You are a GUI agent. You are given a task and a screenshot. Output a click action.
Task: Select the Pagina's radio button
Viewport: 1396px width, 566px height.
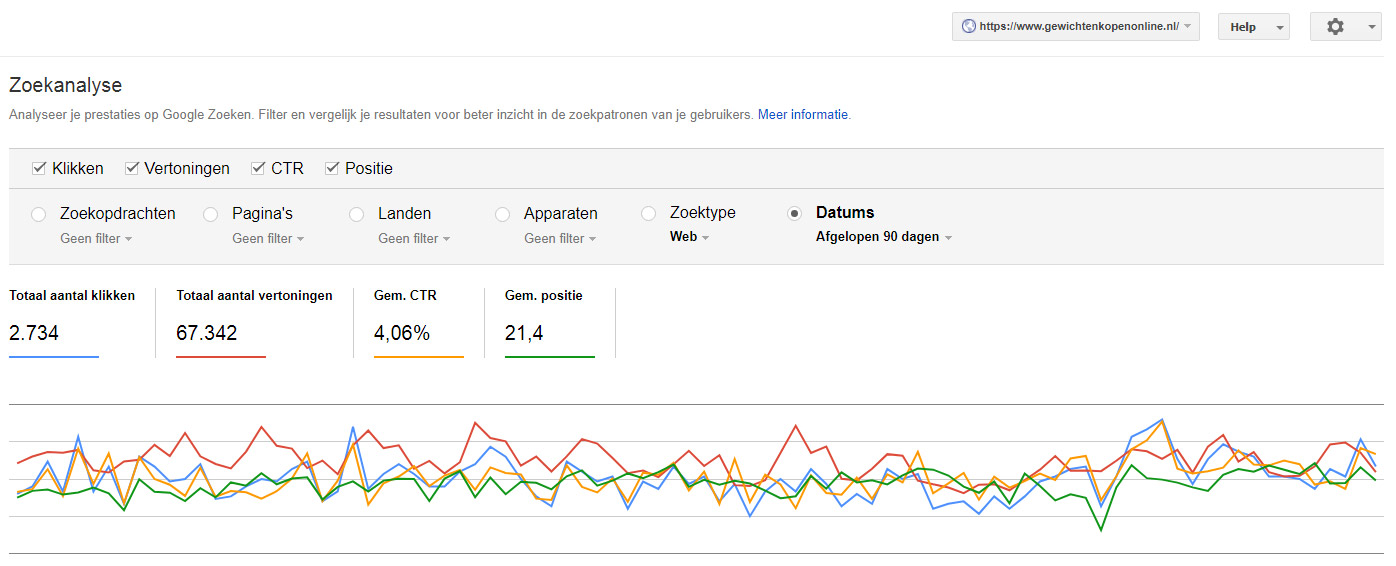pos(210,214)
